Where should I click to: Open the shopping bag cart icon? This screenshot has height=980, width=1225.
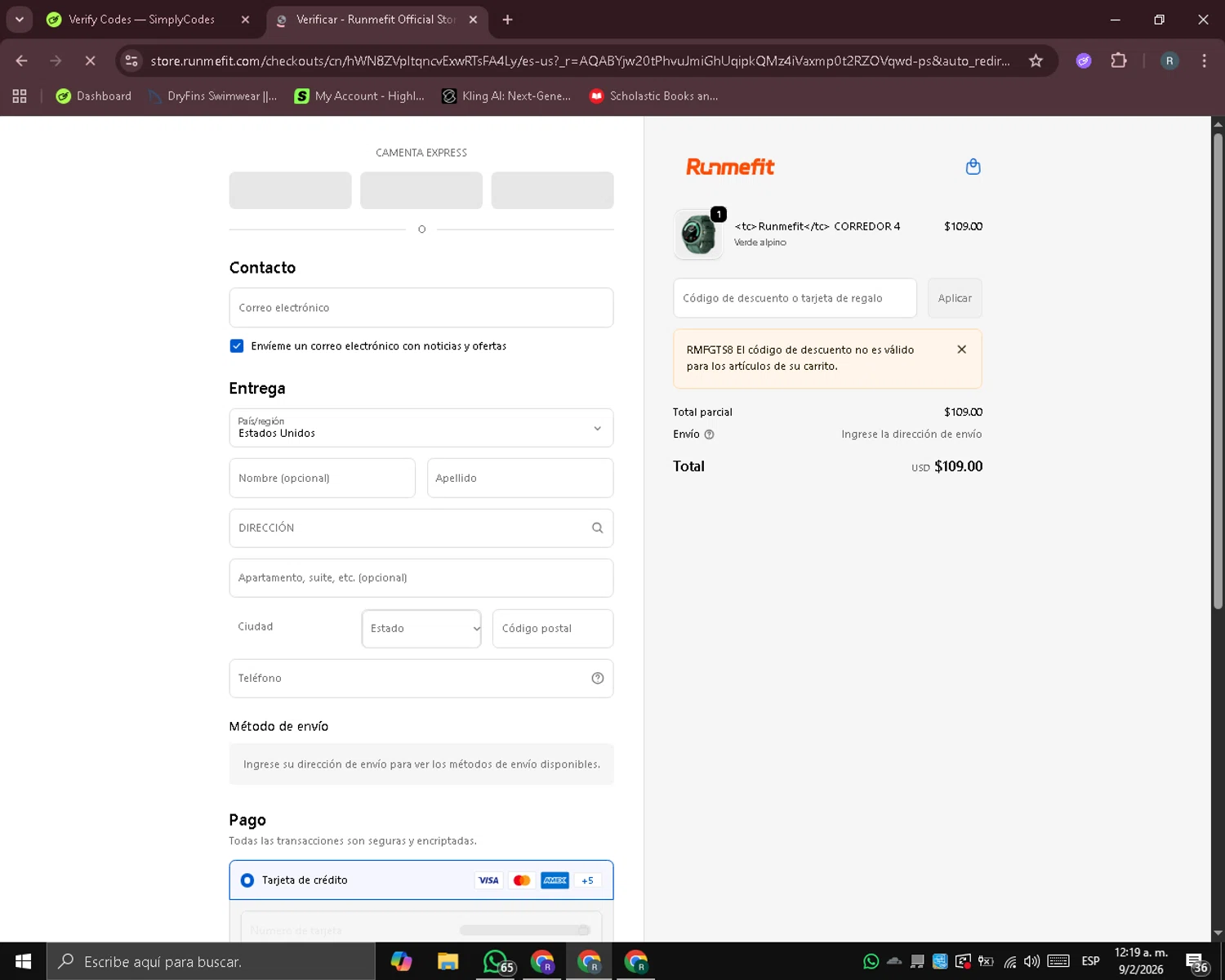973,167
